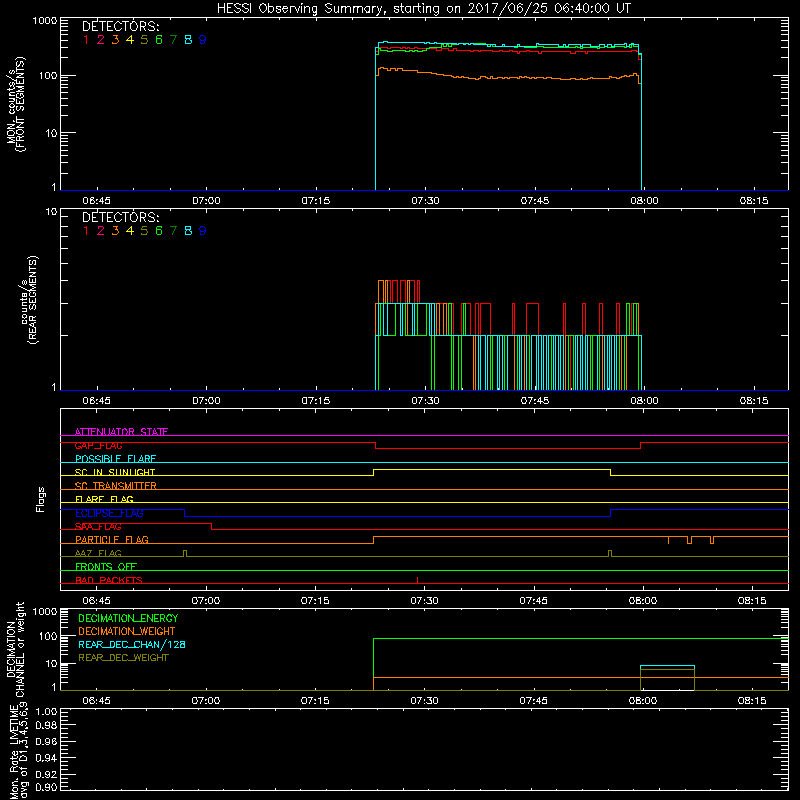Pick the AAZ_FLAG label
Viewport: 800px width, 800px height.
tap(98, 553)
